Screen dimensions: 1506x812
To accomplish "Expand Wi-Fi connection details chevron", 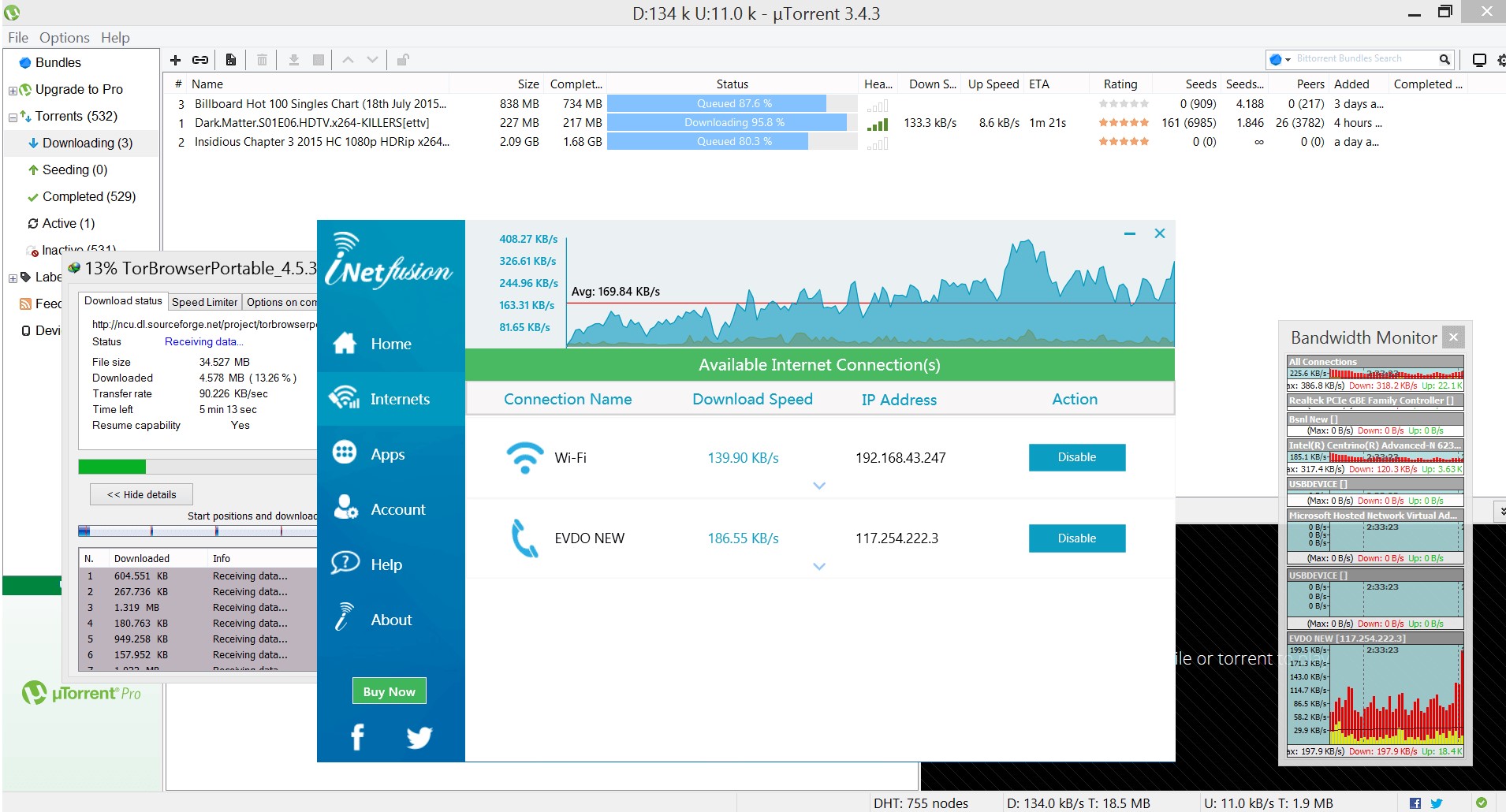I will 820,486.
